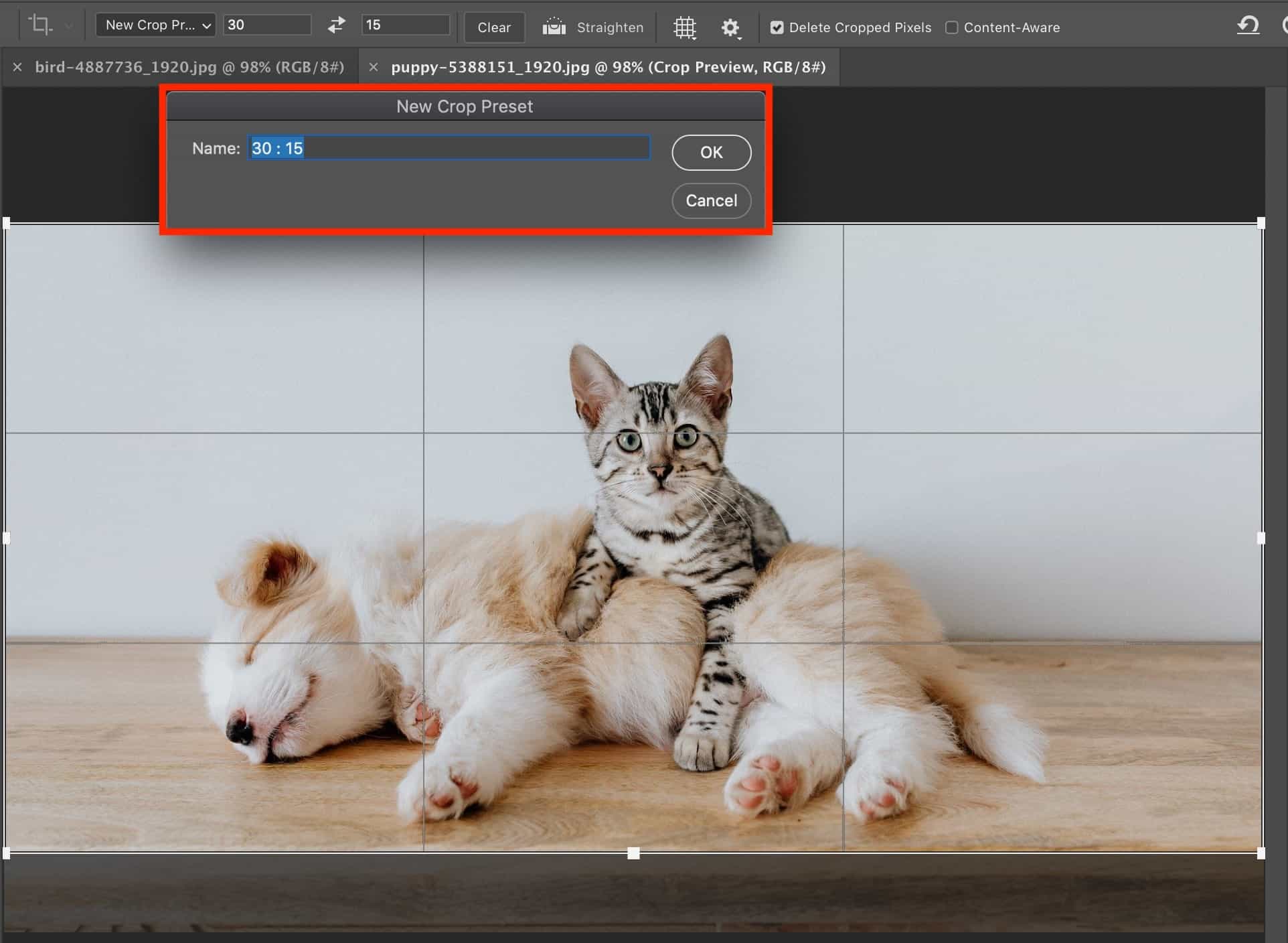Select the Crop tool icon
1288x943 pixels.
pyautogui.click(x=40, y=25)
